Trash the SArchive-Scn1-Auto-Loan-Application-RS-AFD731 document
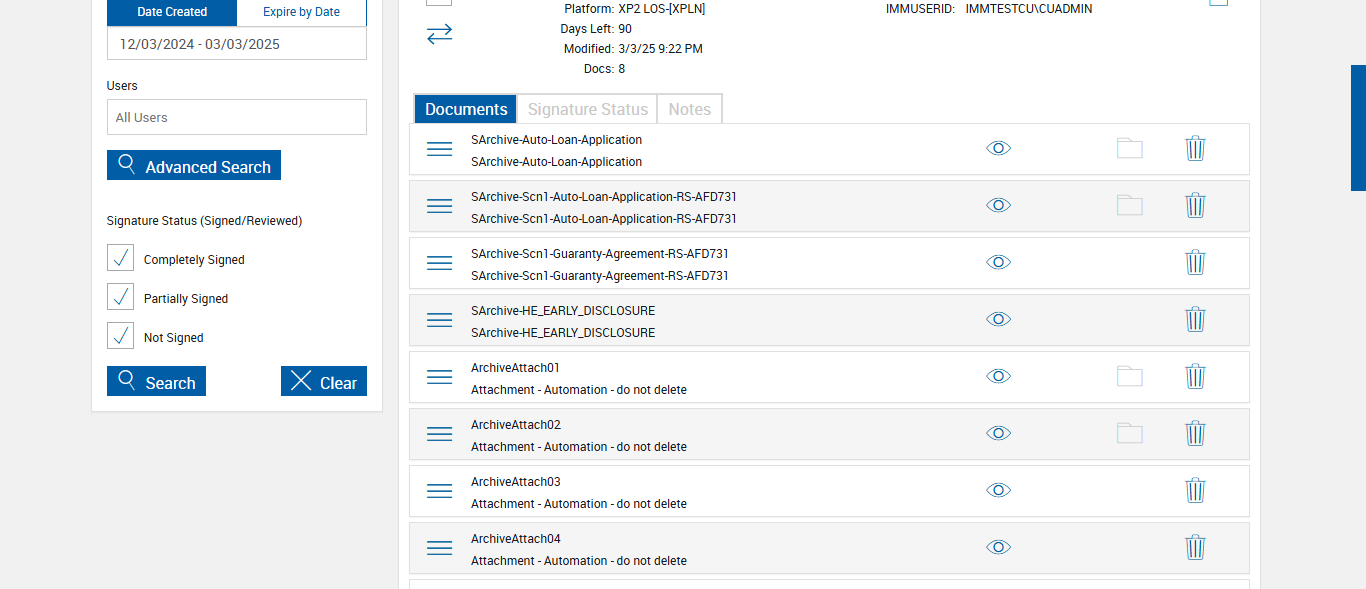This screenshot has width=1366, height=589. (1195, 205)
